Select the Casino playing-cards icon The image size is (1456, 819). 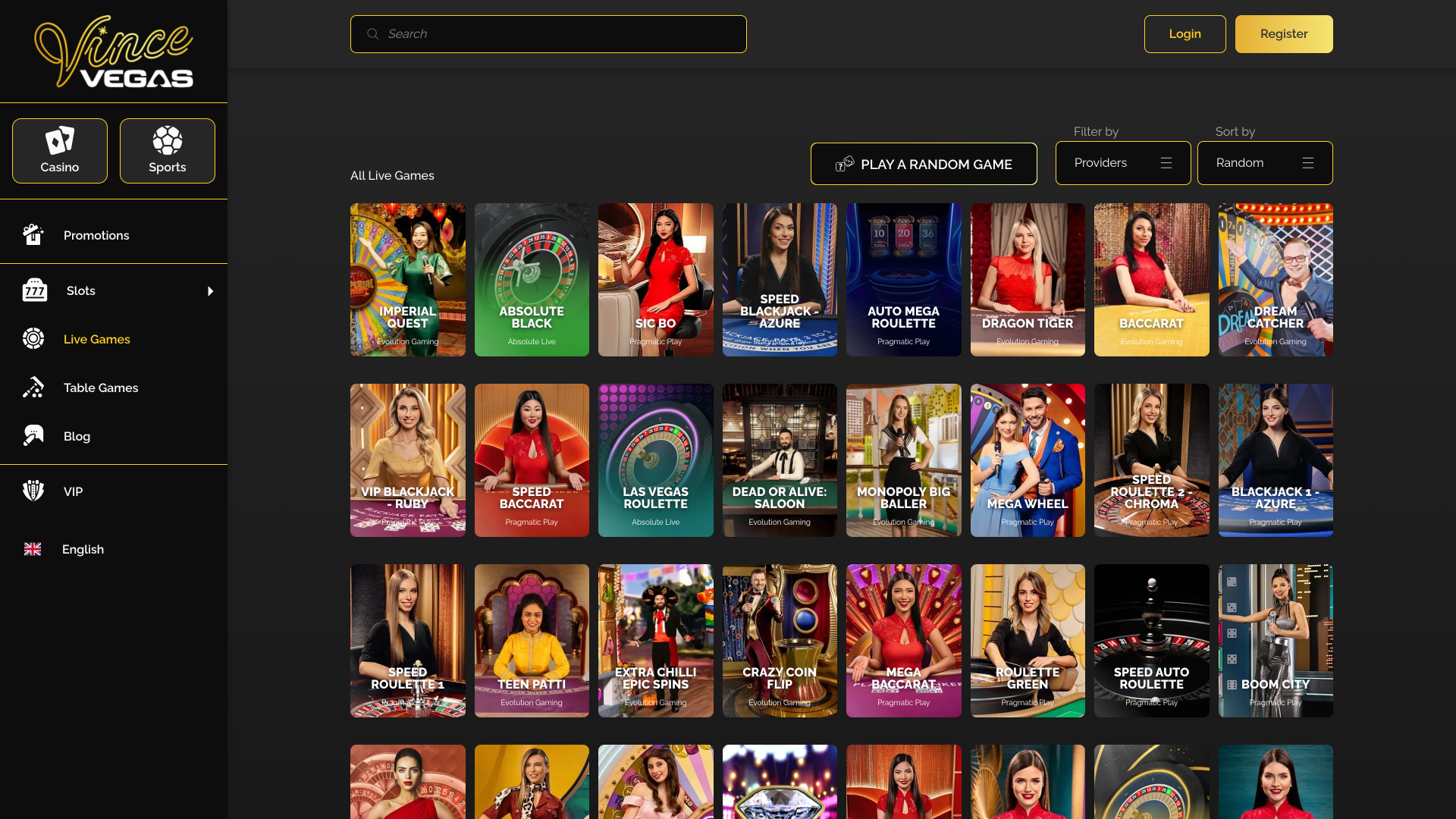click(x=59, y=139)
